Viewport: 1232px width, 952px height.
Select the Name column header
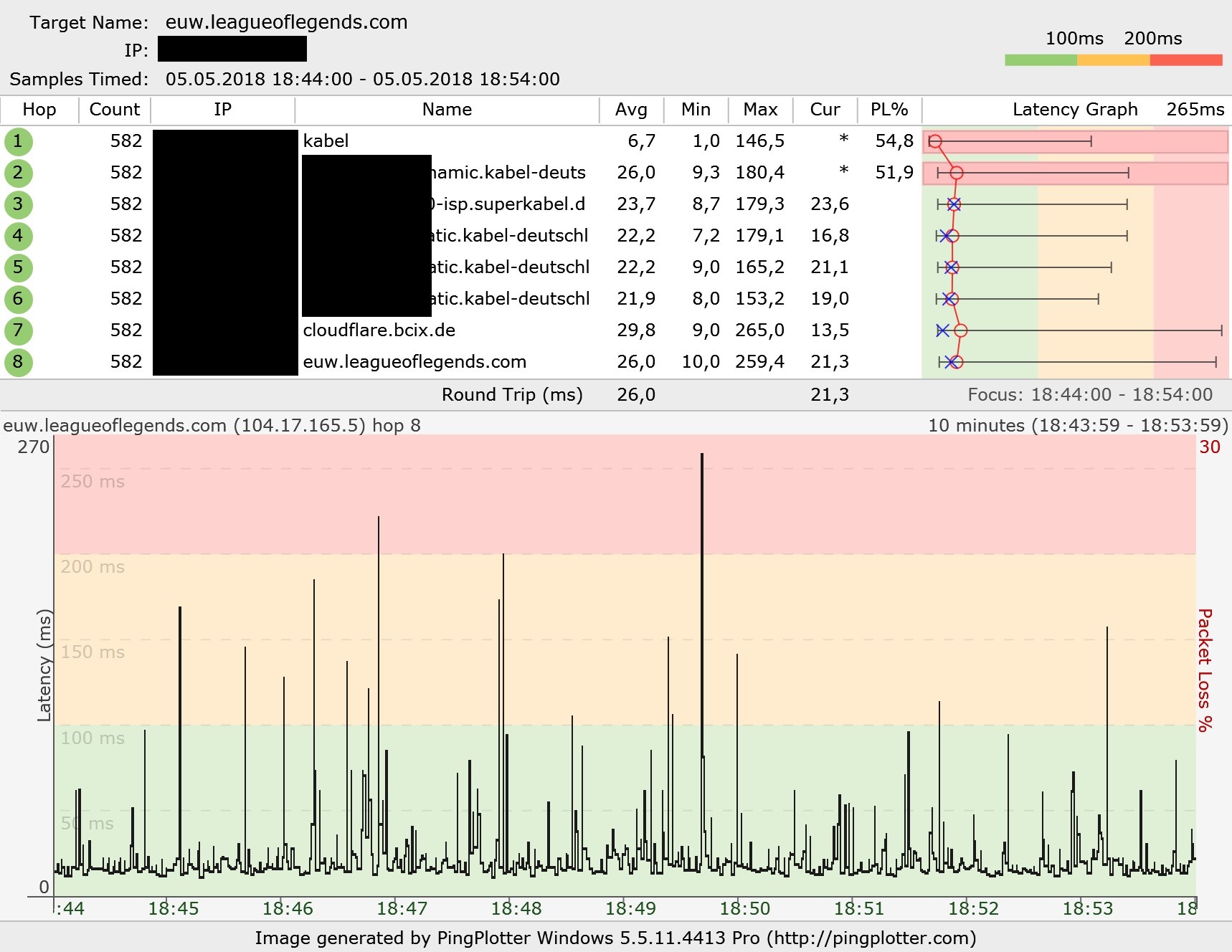click(447, 110)
